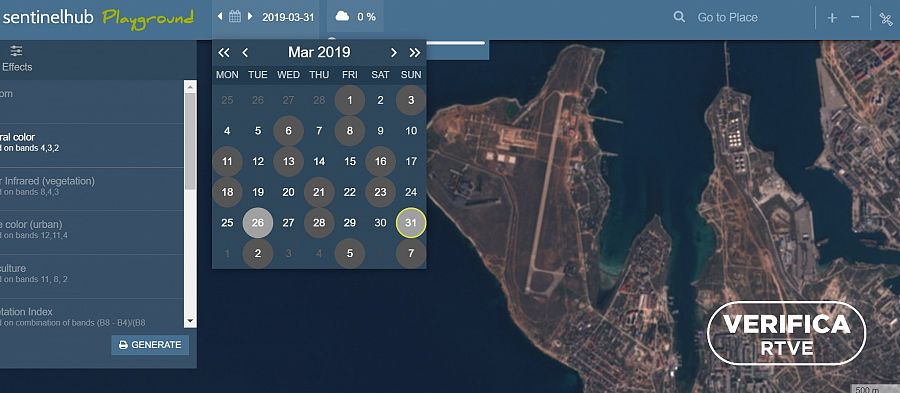Click the Mar 2019 month title
900x393 pixels.
pos(319,52)
